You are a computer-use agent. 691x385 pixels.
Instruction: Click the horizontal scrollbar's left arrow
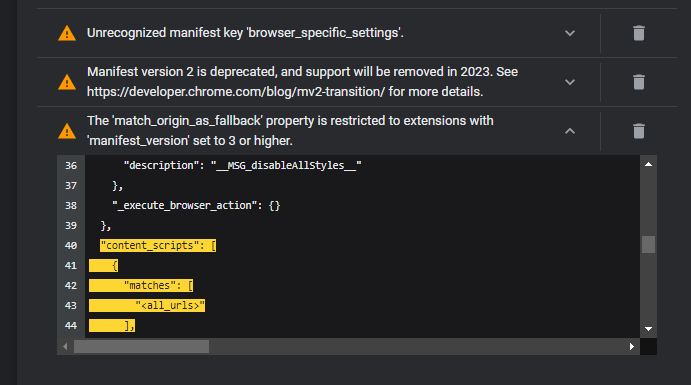[x=65, y=347]
